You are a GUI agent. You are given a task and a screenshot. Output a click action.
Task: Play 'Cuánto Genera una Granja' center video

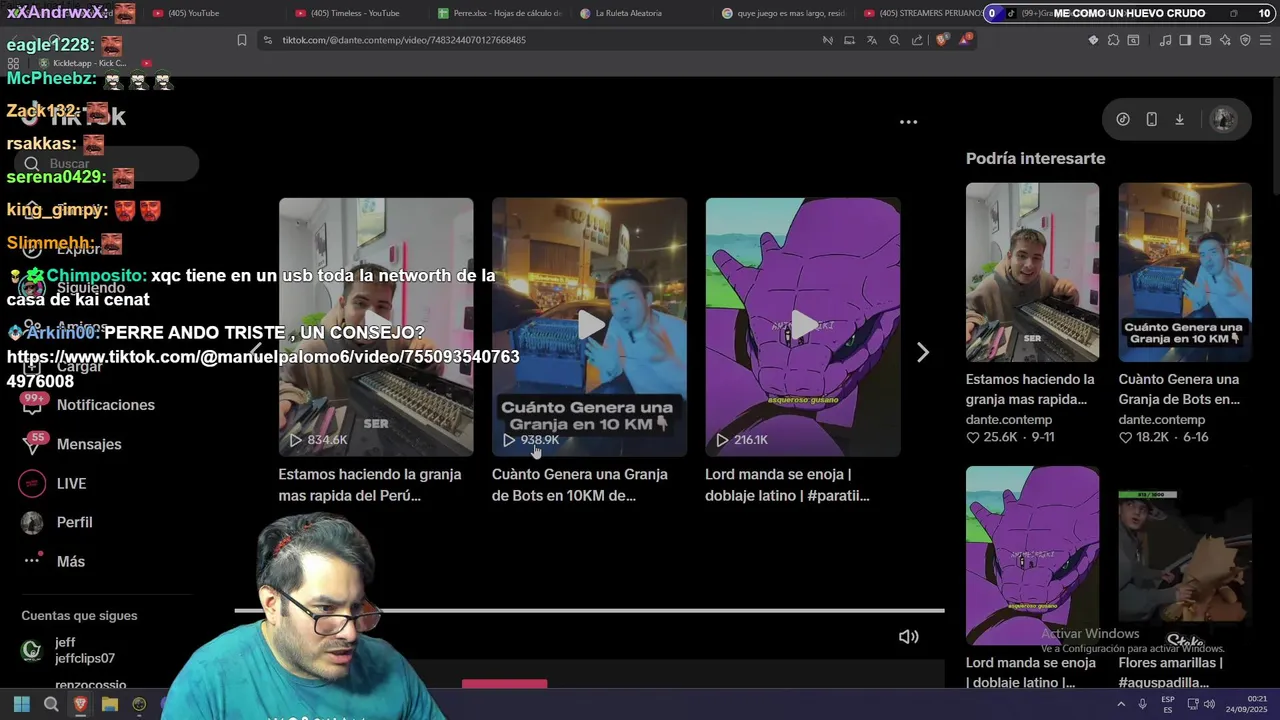[589, 327]
